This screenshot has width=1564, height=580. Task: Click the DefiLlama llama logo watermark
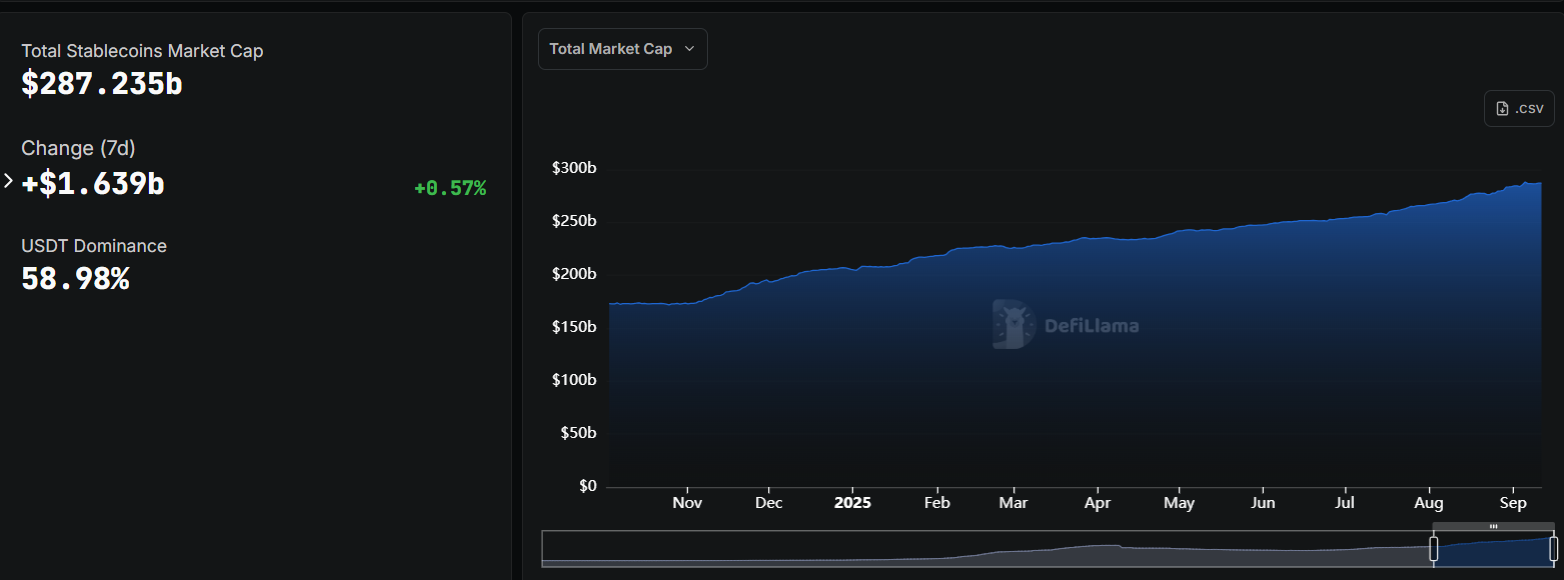(x=1013, y=325)
